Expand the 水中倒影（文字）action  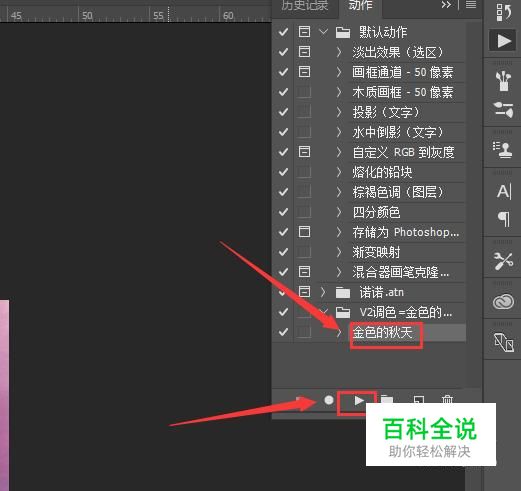click(x=339, y=132)
